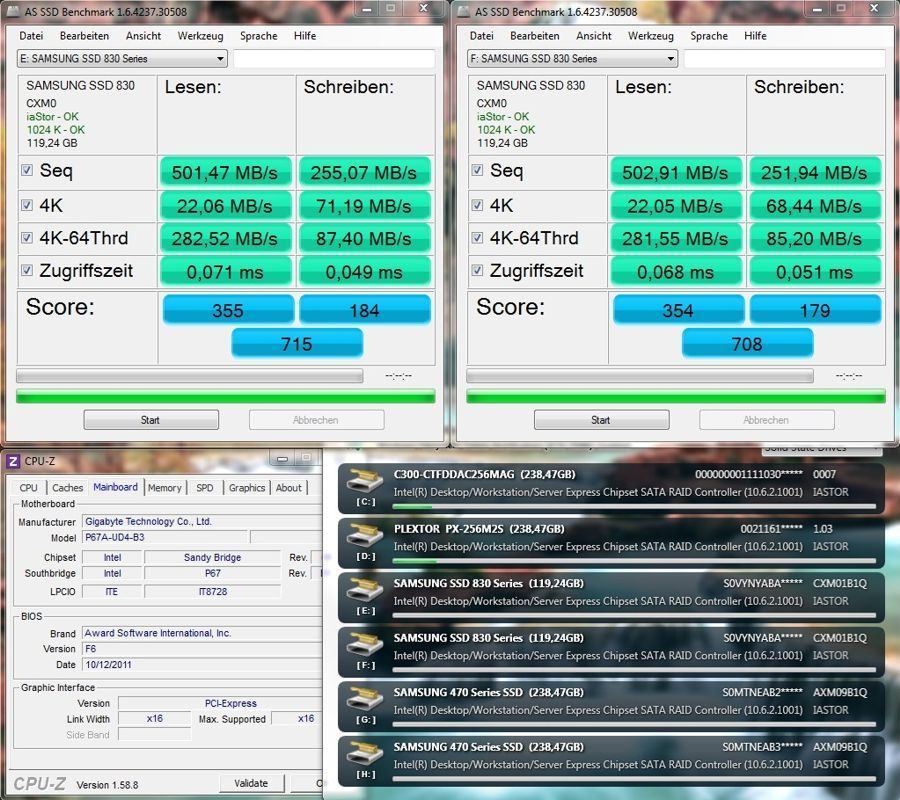Click green progress bar in F: drive window

676,396
